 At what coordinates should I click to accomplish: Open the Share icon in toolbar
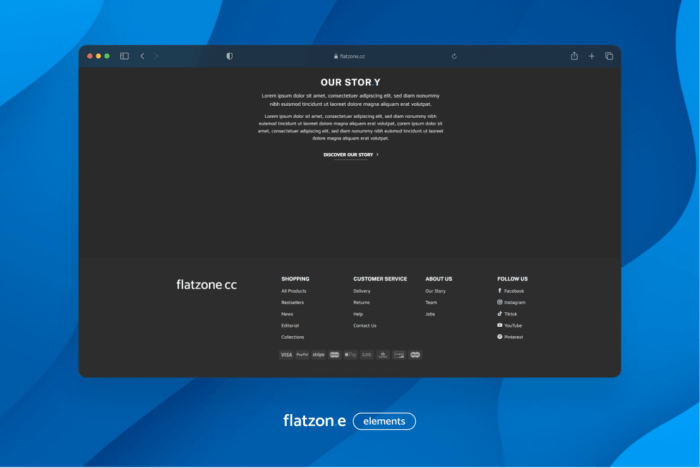point(574,56)
